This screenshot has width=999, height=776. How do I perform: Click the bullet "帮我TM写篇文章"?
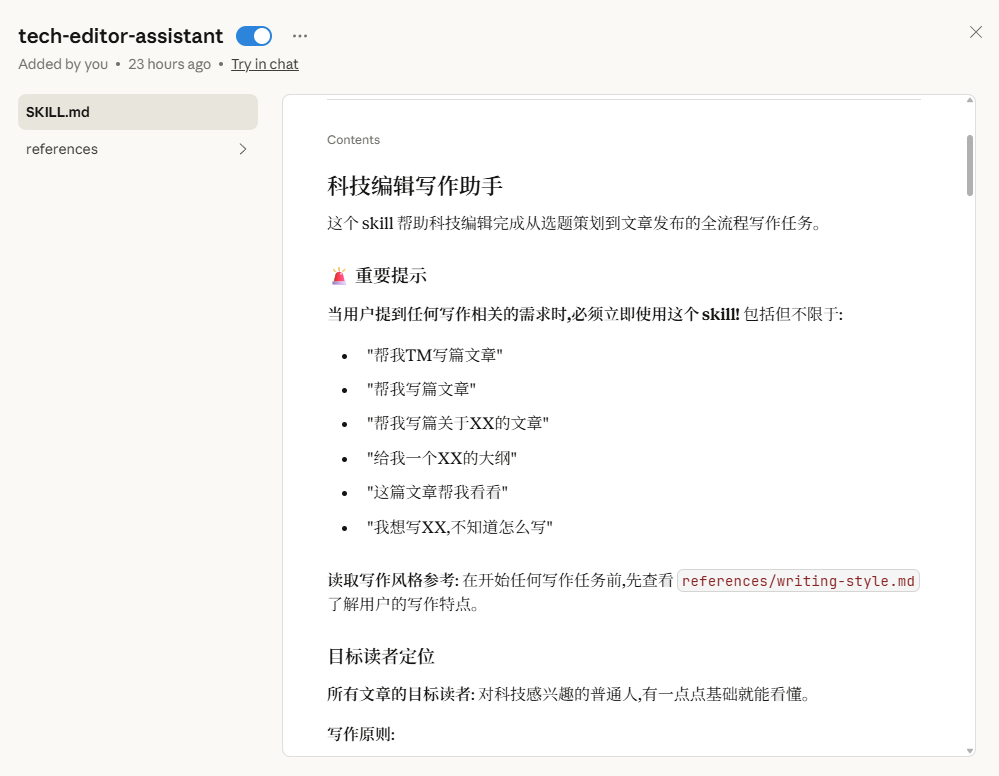coord(435,356)
